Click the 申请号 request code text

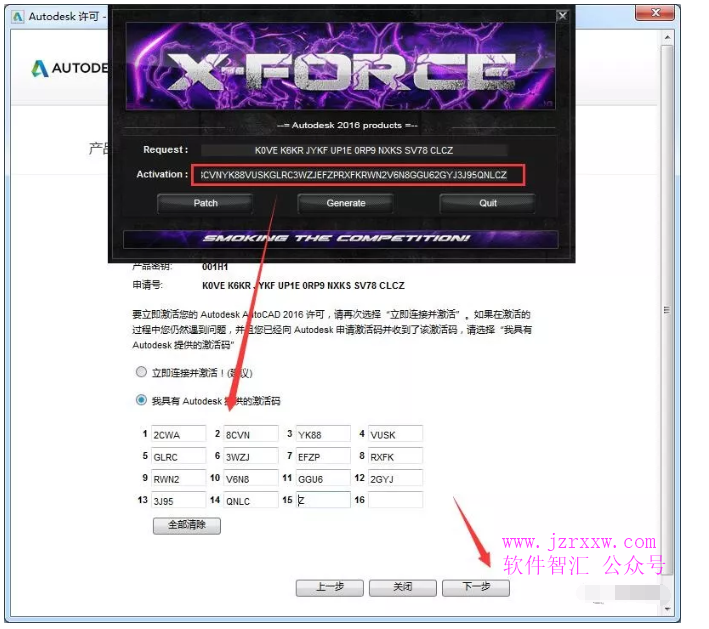click(303, 286)
